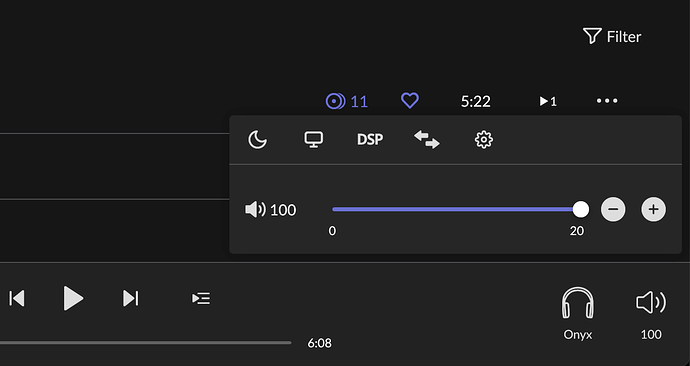
Task: Click the sleep timer moon icon
Action: [257, 140]
